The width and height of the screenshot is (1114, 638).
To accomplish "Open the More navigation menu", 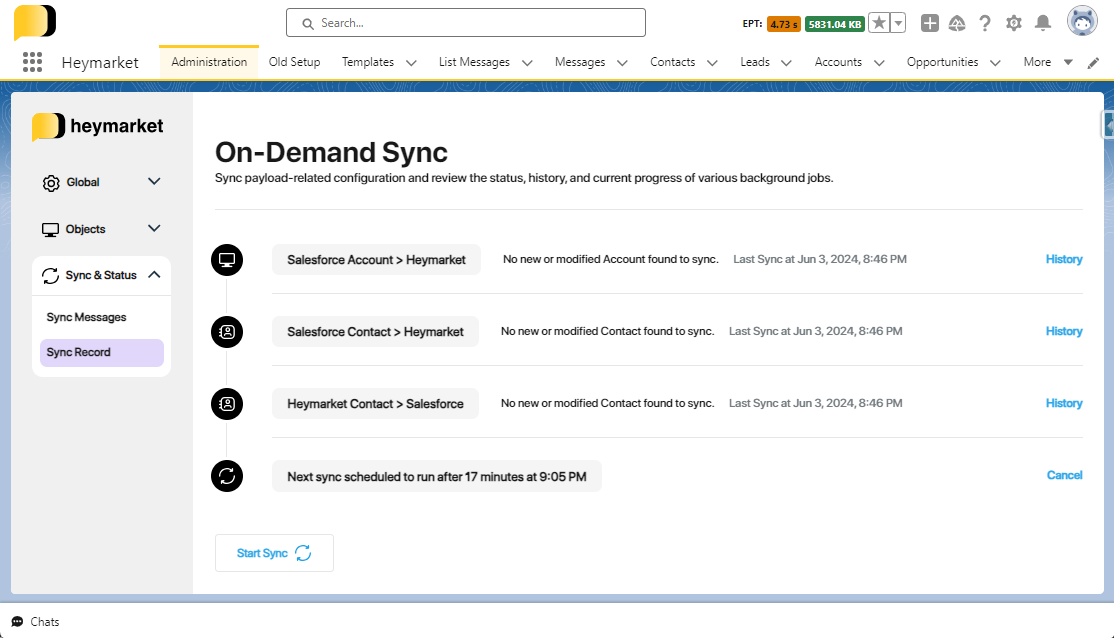I will 1048,62.
